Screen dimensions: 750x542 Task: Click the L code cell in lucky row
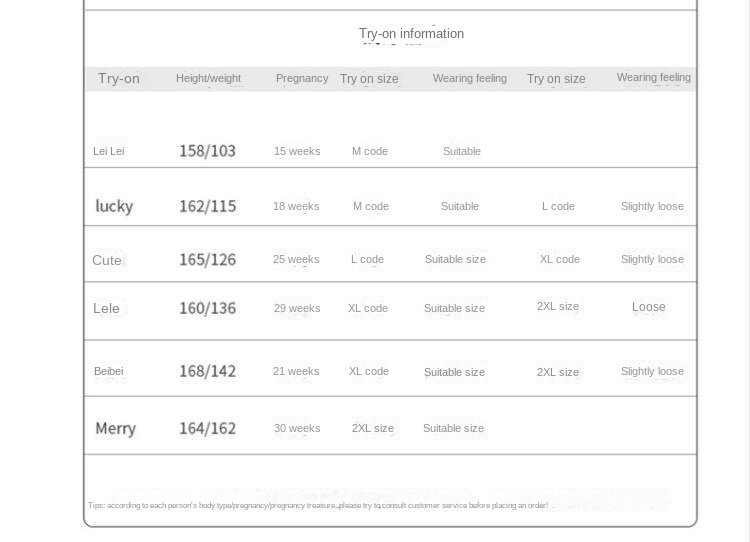[x=558, y=206]
